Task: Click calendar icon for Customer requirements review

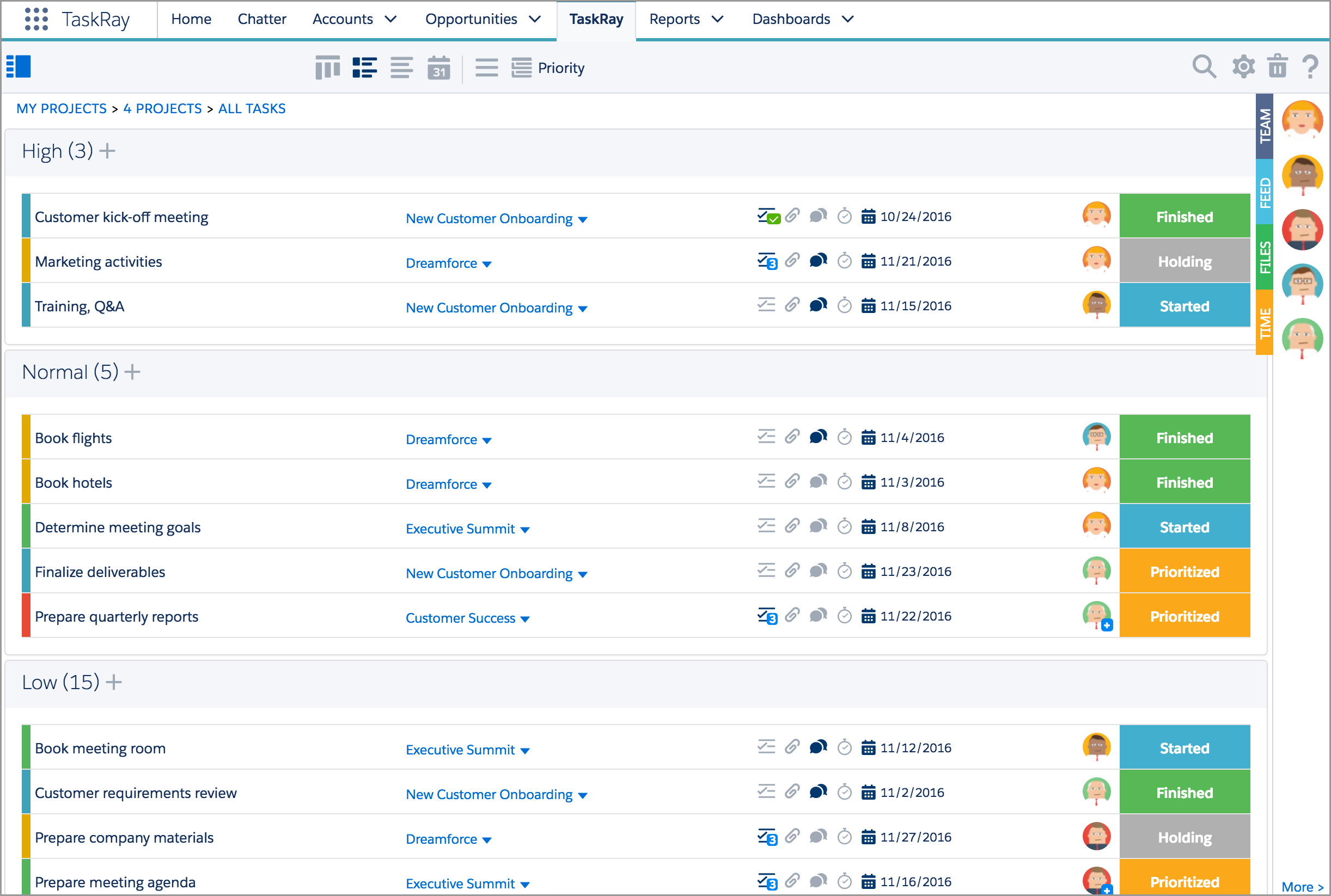Action: point(868,792)
